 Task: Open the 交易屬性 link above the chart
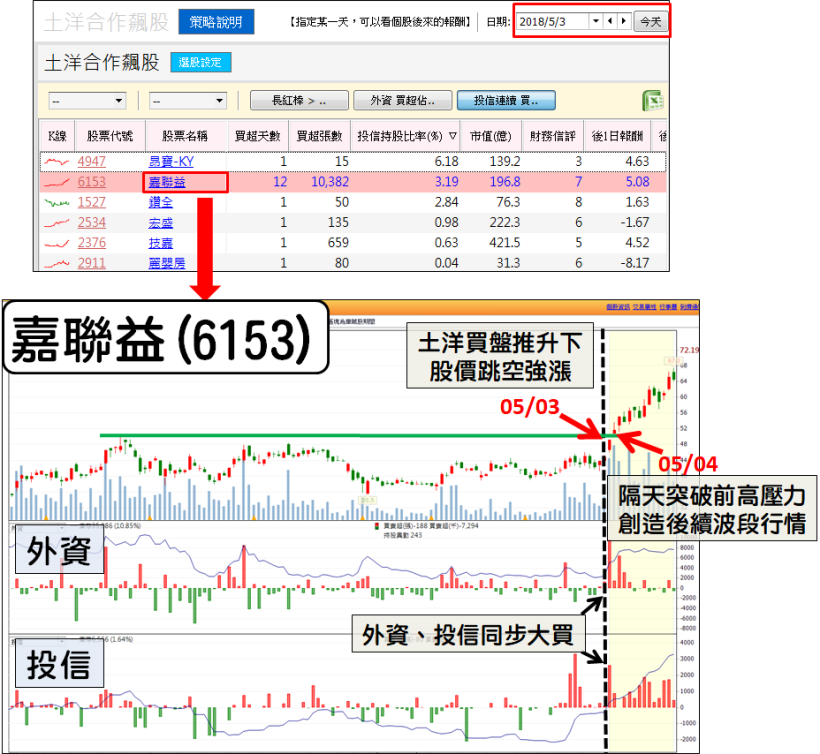tap(644, 307)
